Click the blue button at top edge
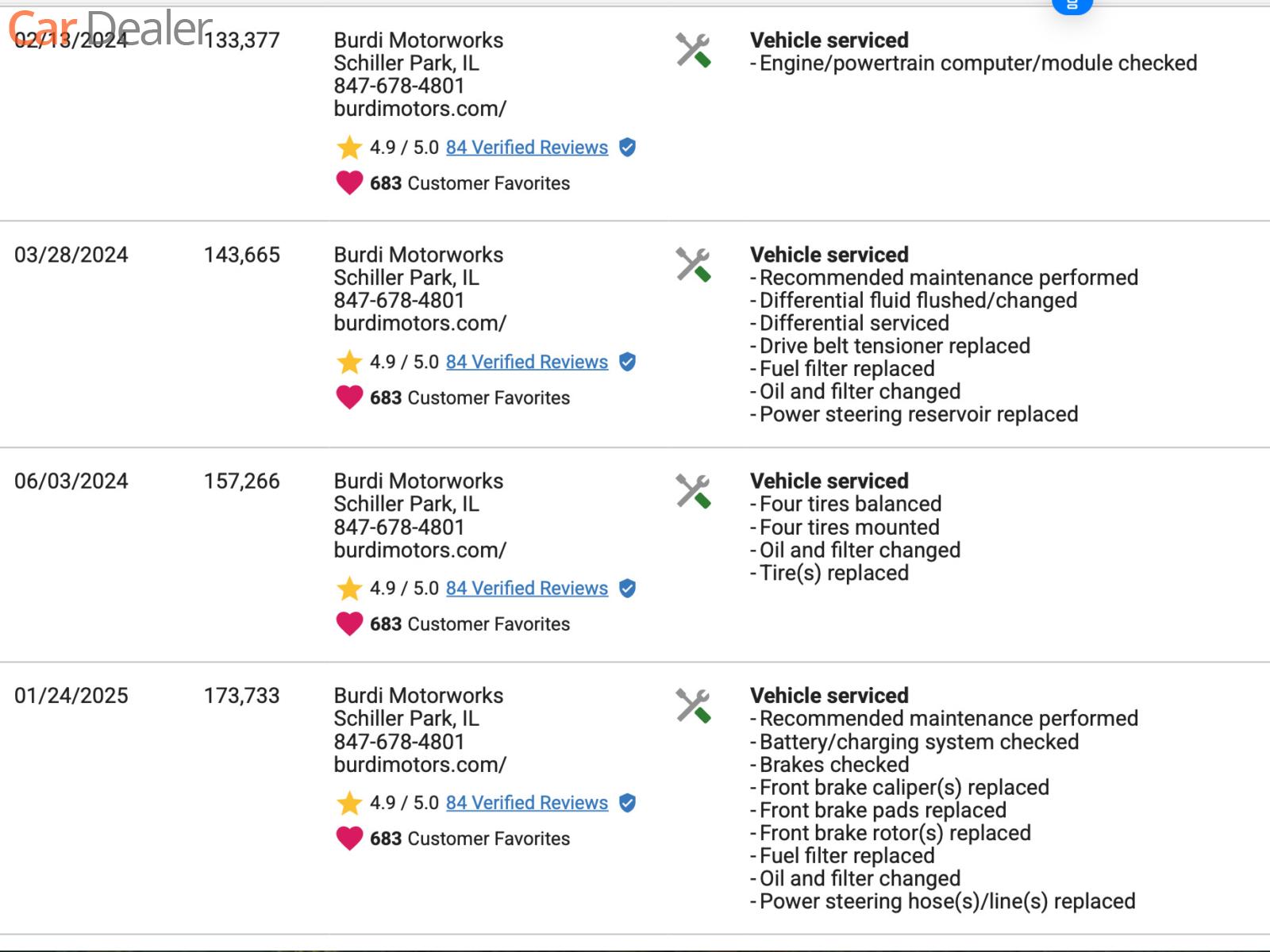 [x=1072, y=6]
